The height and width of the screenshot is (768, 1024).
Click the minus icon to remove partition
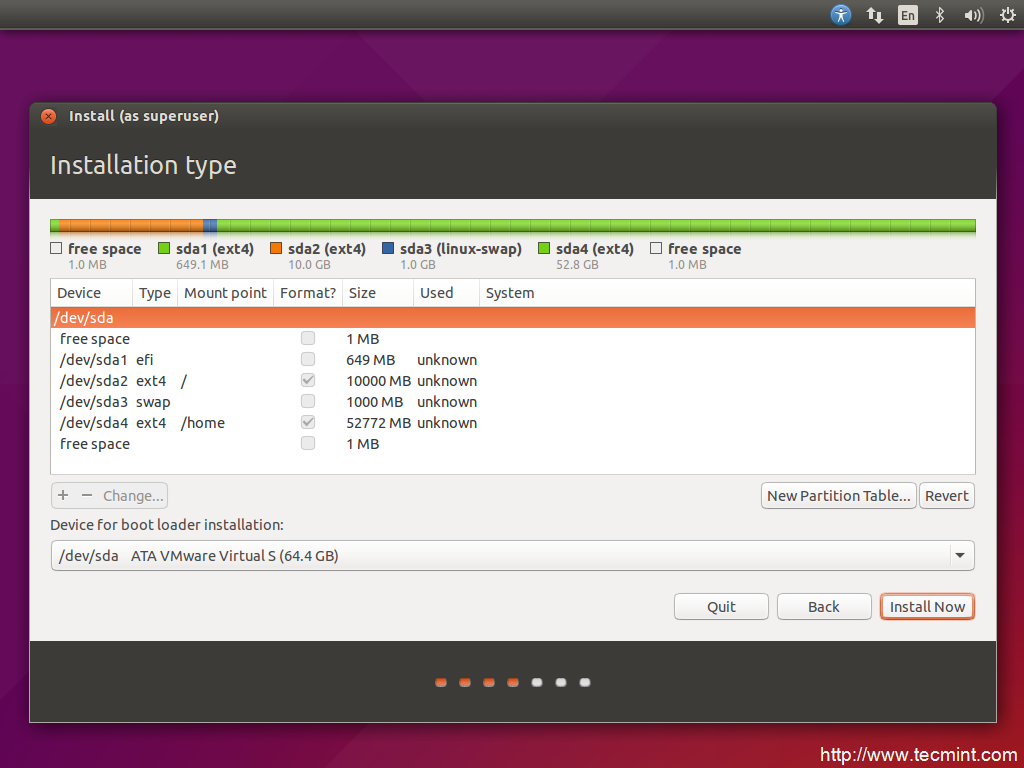point(87,496)
